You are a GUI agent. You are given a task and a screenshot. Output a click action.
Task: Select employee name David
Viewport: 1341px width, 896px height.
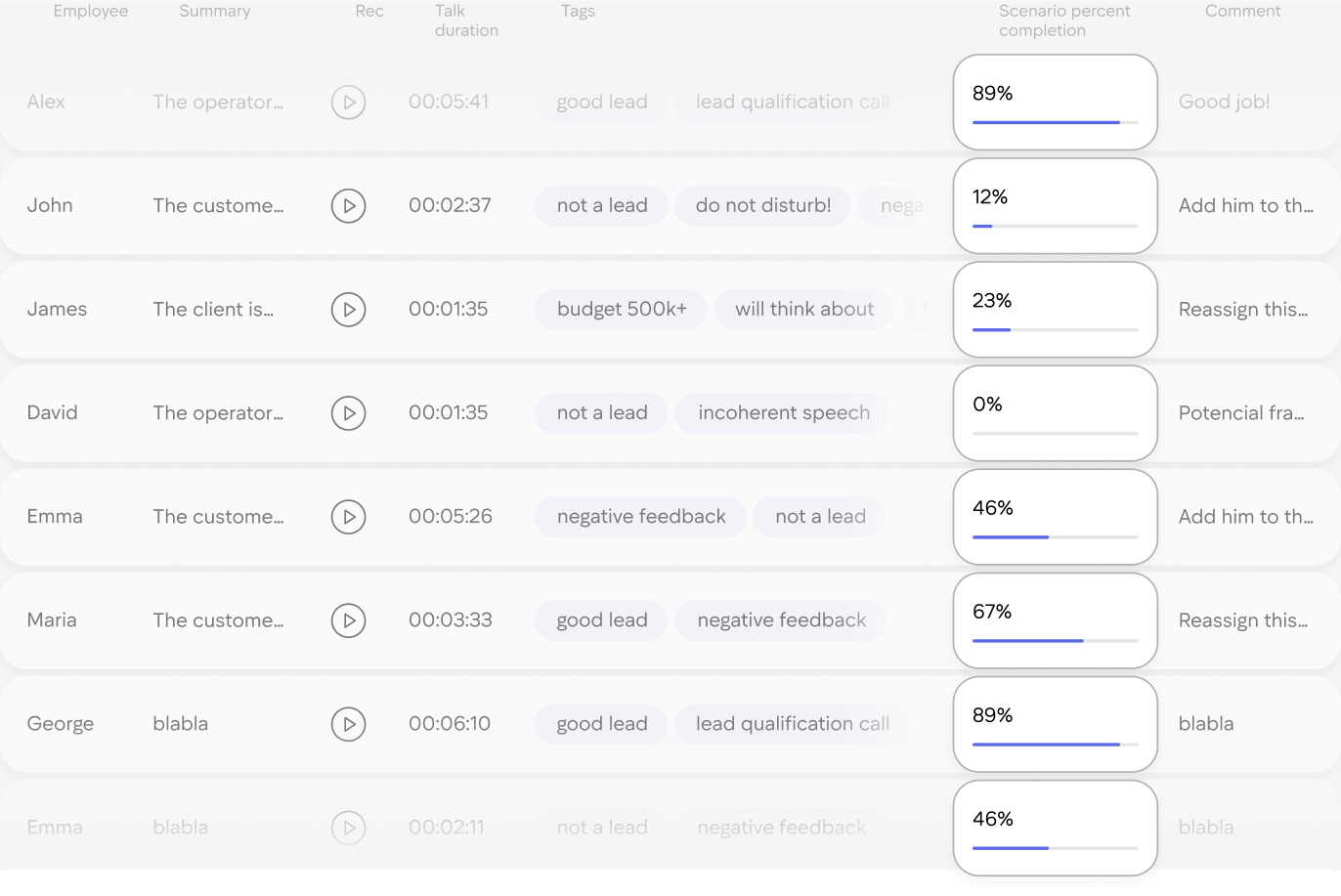52,413
